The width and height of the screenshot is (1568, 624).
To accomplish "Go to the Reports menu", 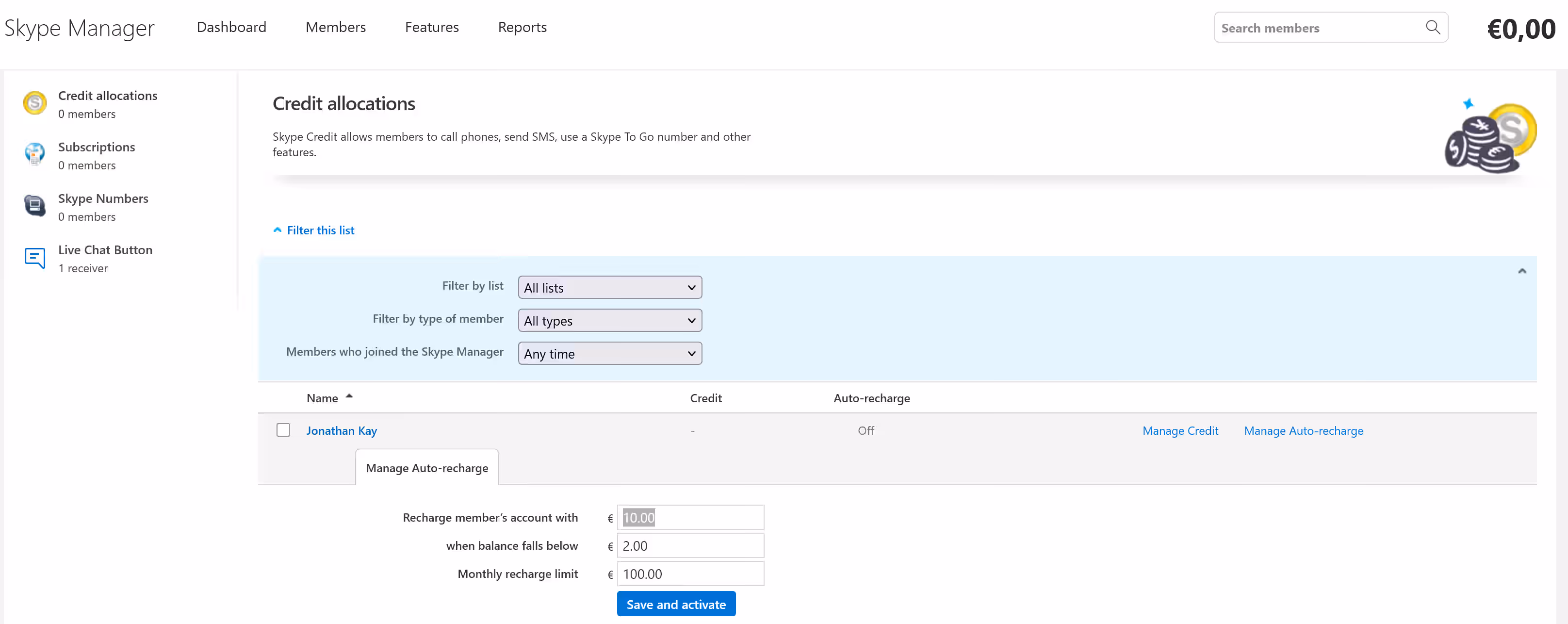I will [522, 27].
